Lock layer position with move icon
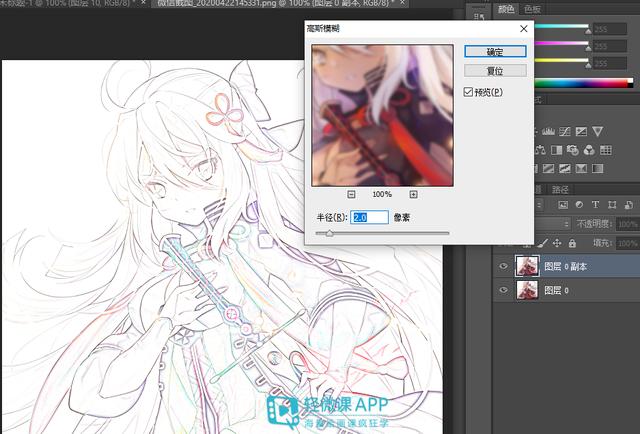640x434 pixels. 557,243
